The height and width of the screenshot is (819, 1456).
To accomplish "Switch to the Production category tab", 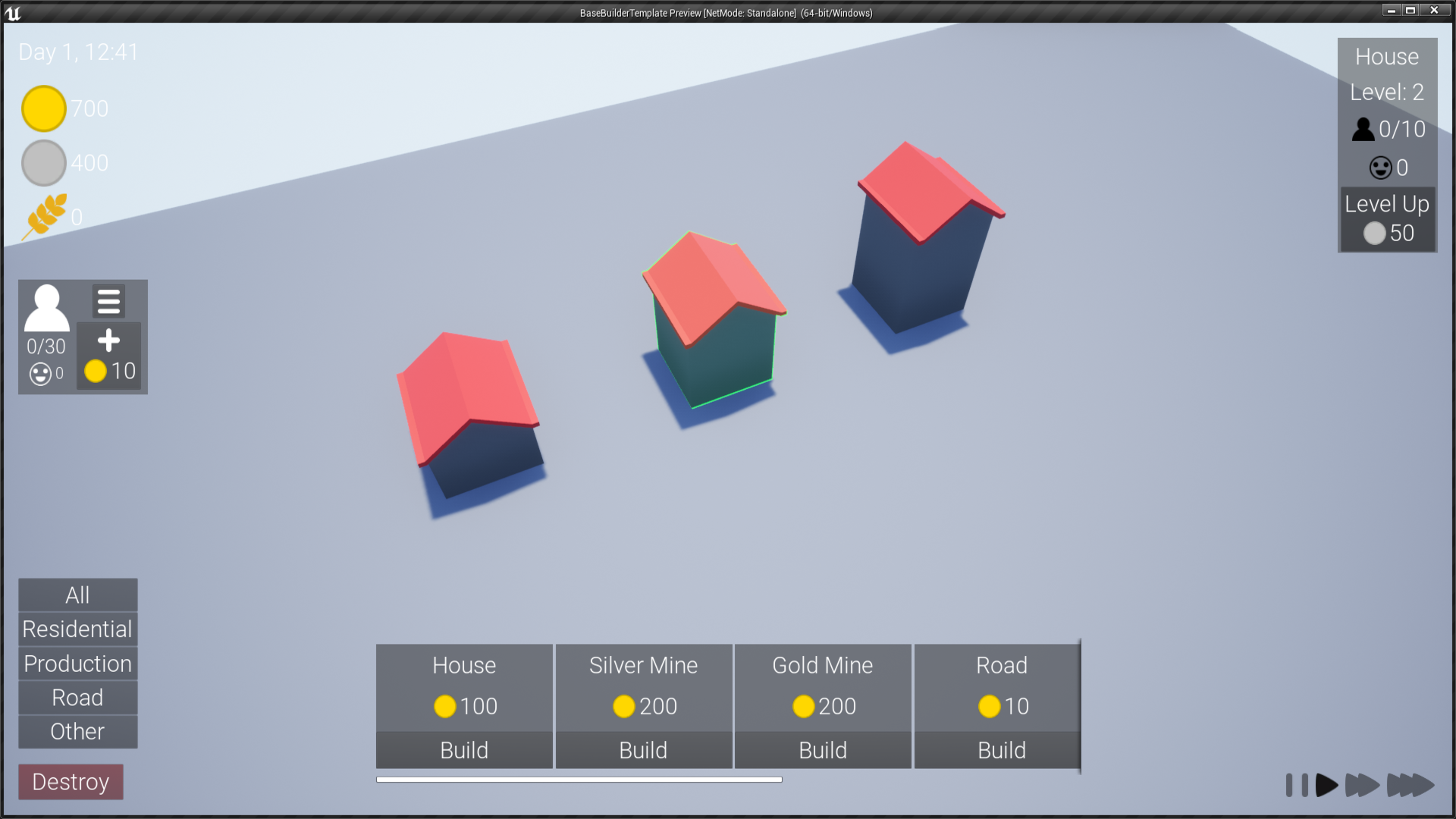I will (x=77, y=664).
